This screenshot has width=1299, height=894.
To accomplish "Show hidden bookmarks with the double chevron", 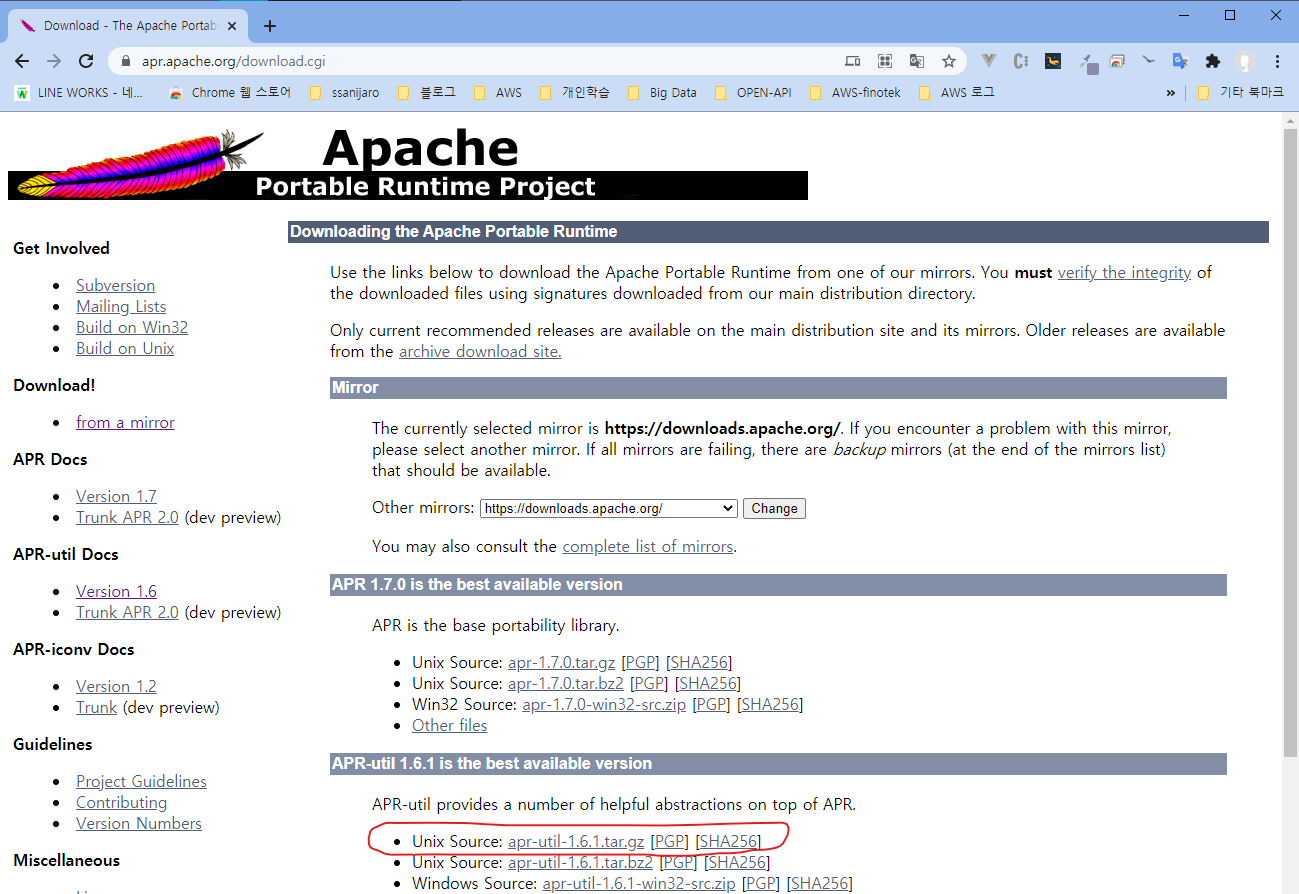I will pos(1171,92).
